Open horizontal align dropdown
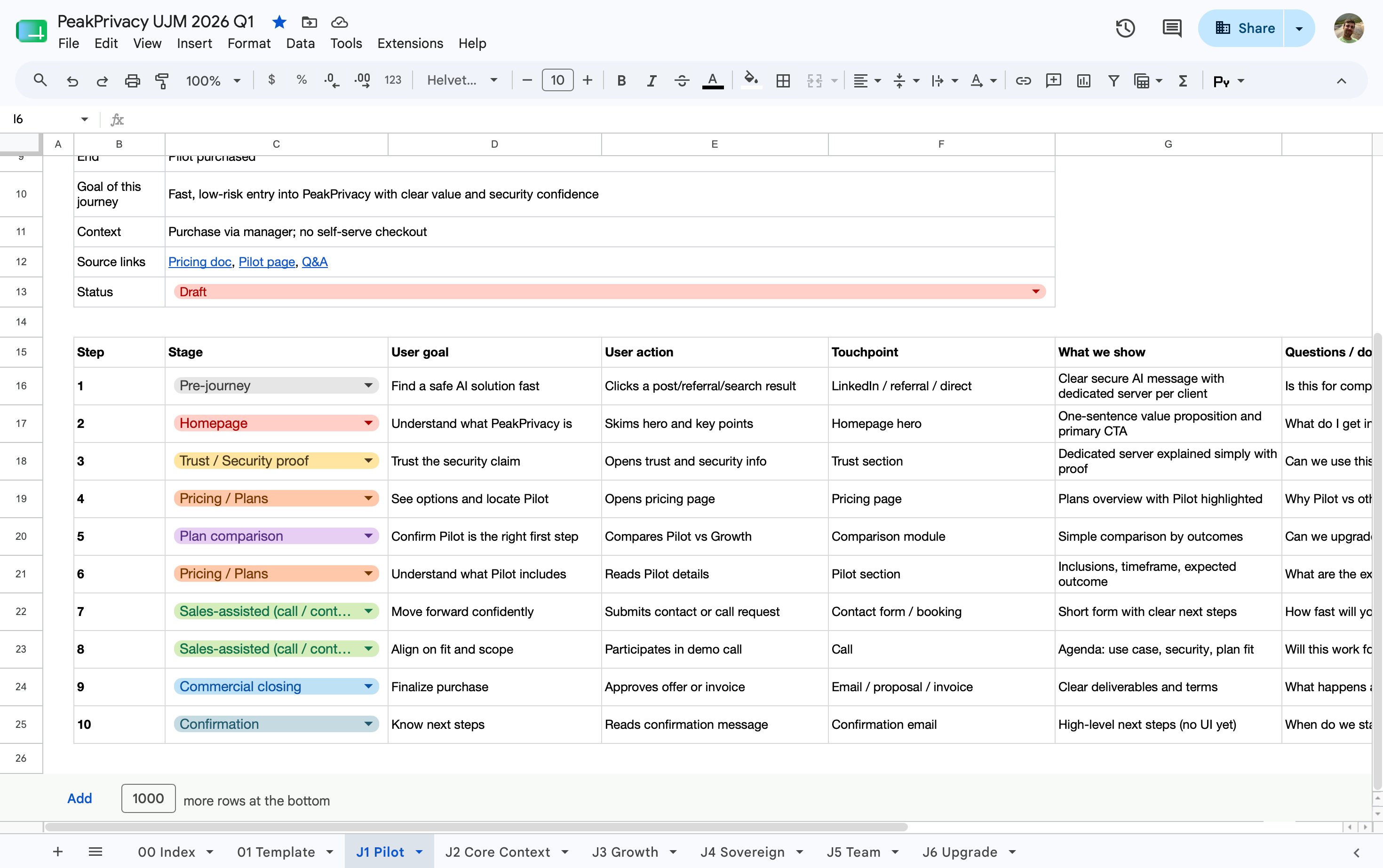 pyautogui.click(x=866, y=81)
